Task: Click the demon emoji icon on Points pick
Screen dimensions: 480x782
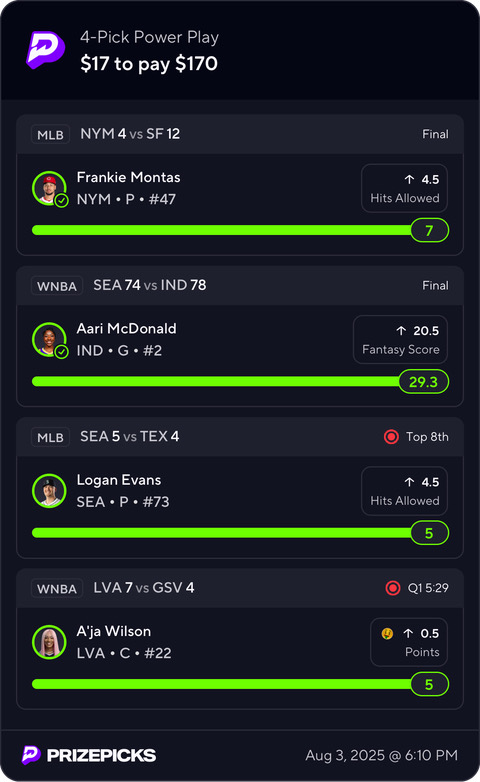Action: [387, 633]
